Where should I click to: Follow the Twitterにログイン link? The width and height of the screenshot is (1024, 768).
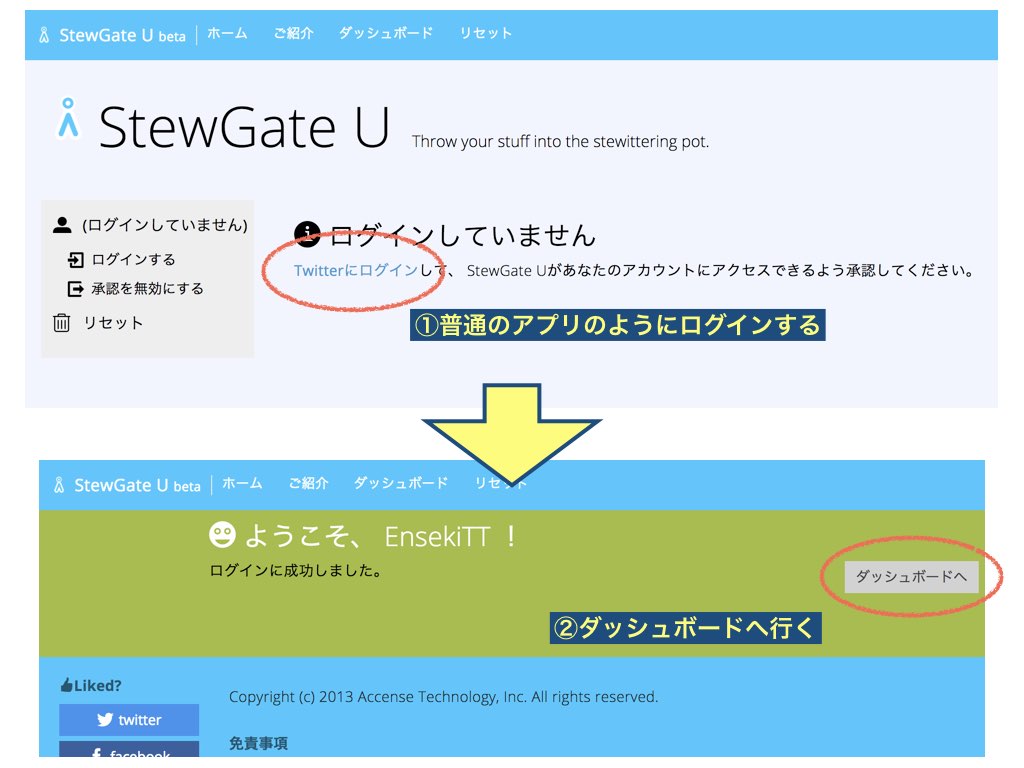356,270
